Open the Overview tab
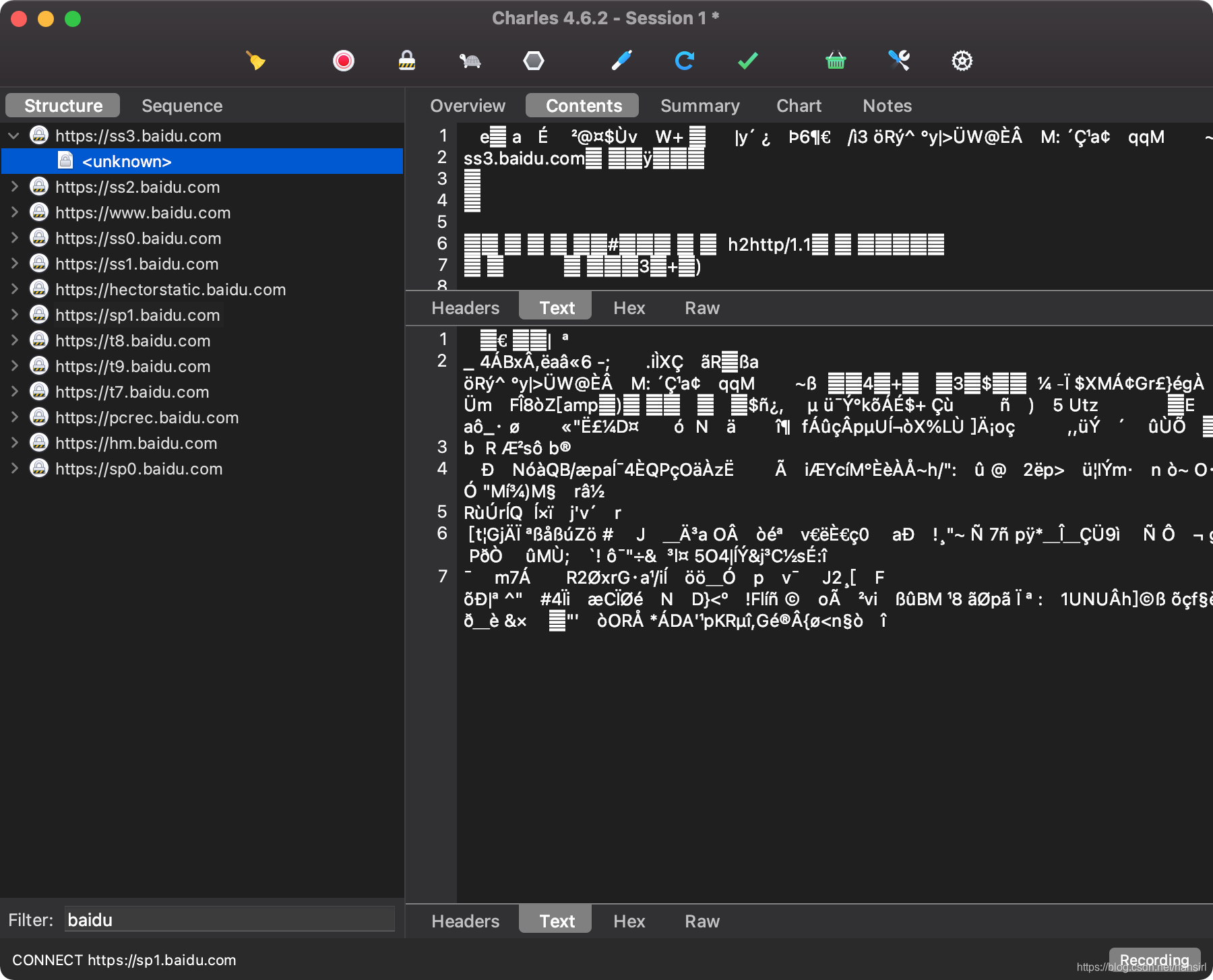 (x=468, y=106)
